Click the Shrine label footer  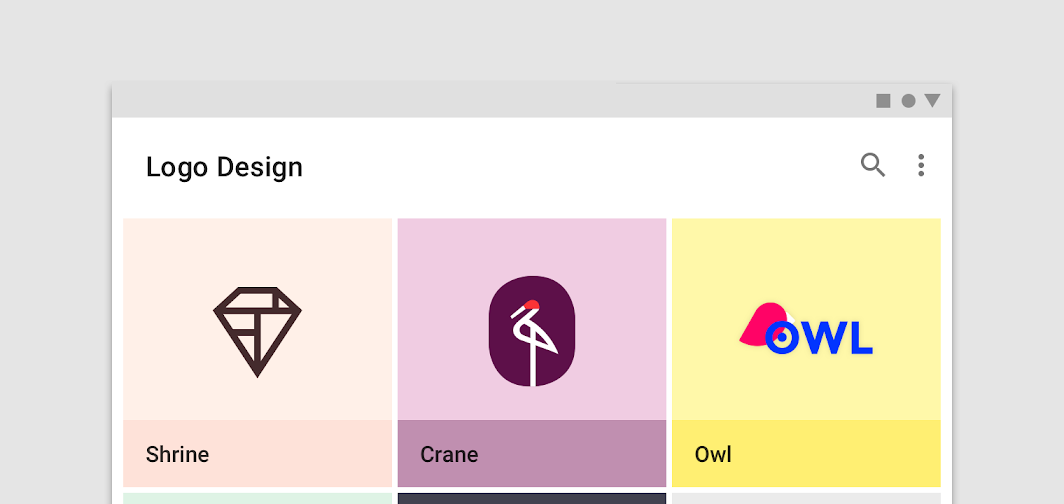coord(258,453)
